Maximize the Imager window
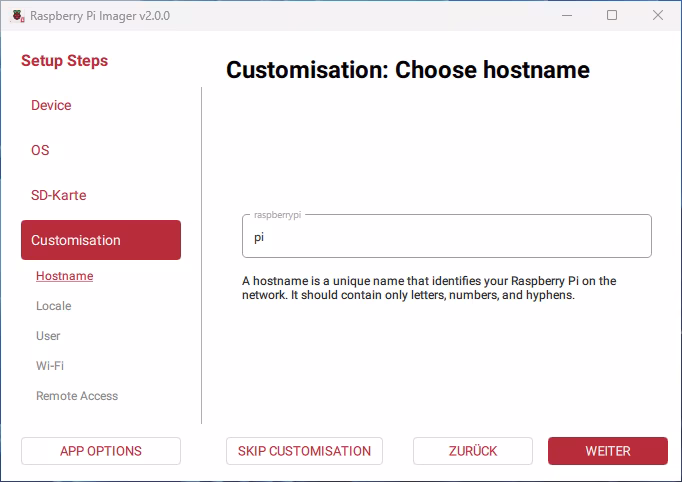 point(612,16)
